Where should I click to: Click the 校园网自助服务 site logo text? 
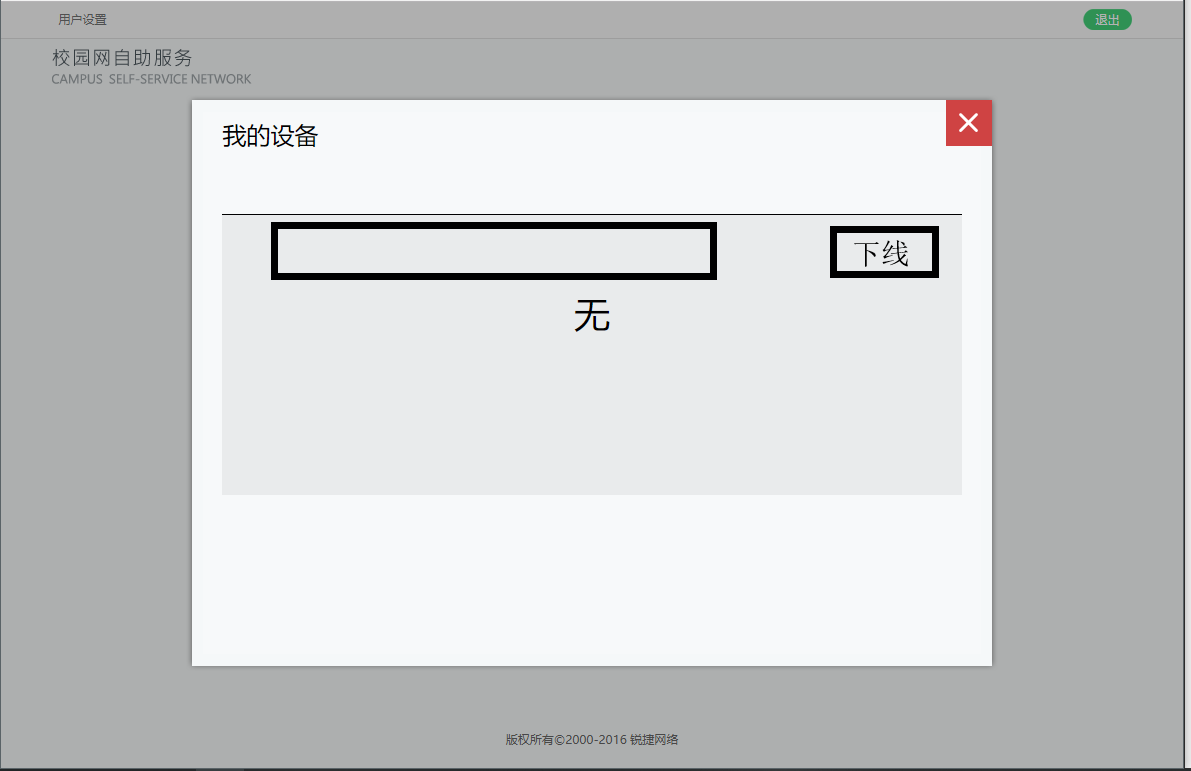pos(119,57)
